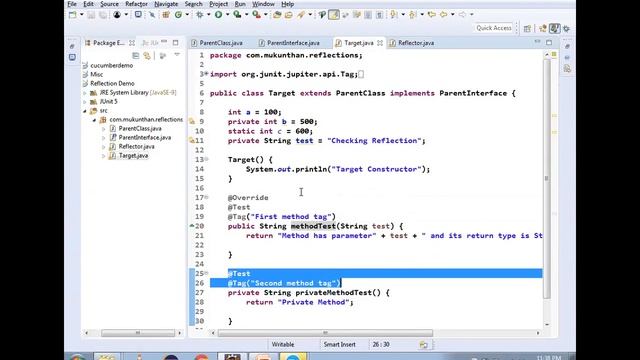Collapse methodTest fold marker at line 17
Viewport: 640px width, 360px height.
tap(207, 198)
